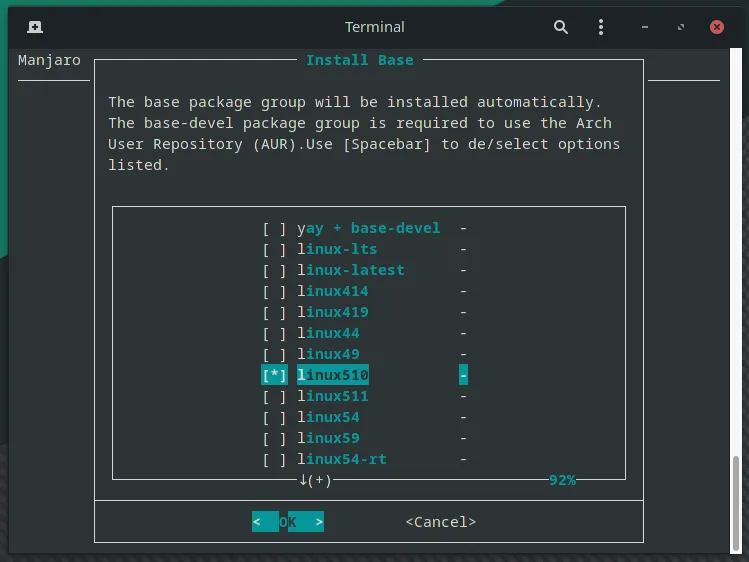Select the linux419 kernel entry
The image size is (749, 562).
pyautogui.click(x=333, y=312)
